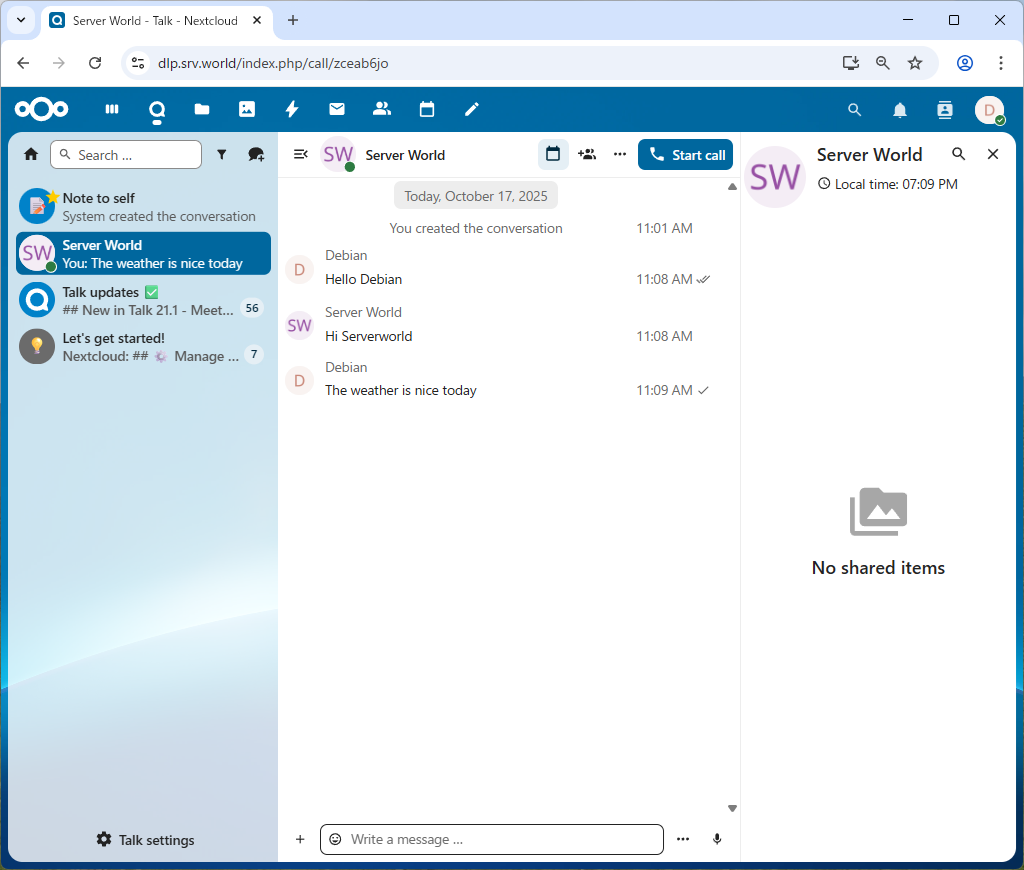Open the Files app from the top bar
Image resolution: width=1024 pixels, height=870 pixels.
pyautogui.click(x=201, y=109)
